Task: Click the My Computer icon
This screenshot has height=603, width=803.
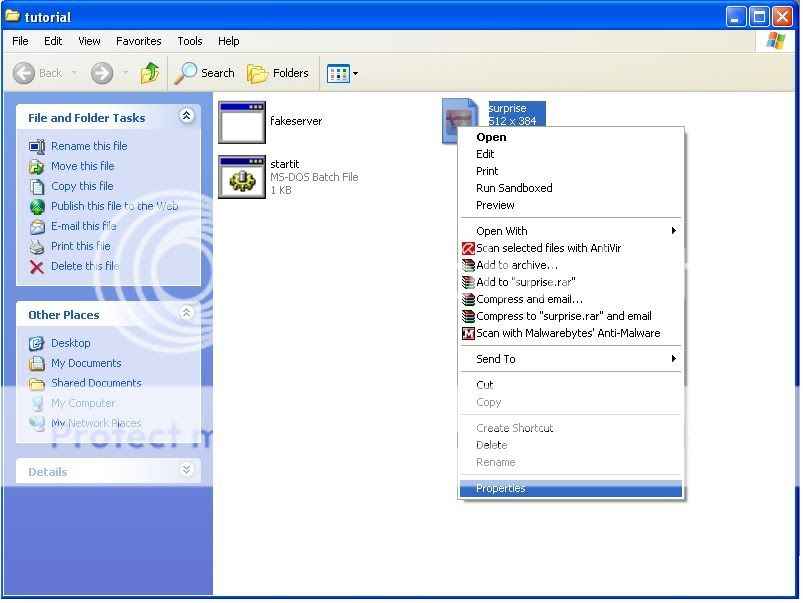Action: (37, 403)
